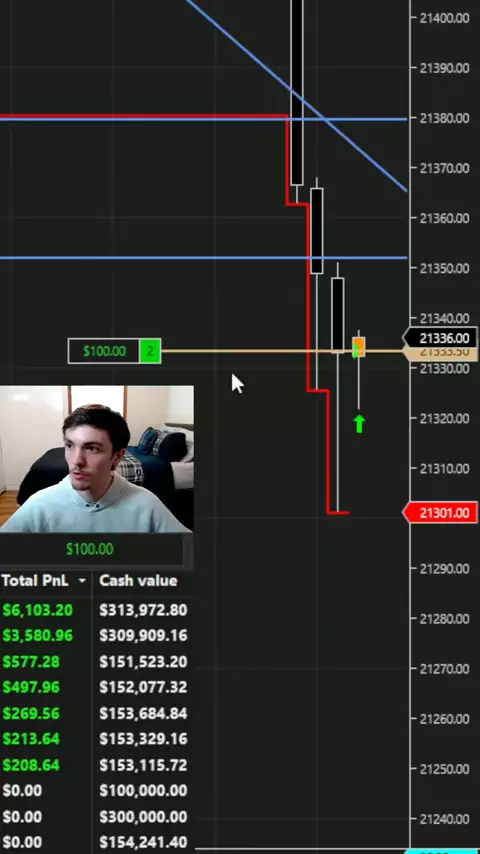Select the row with $6,103.20 PnL
The height and width of the screenshot is (854, 480).
pos(96,610)
